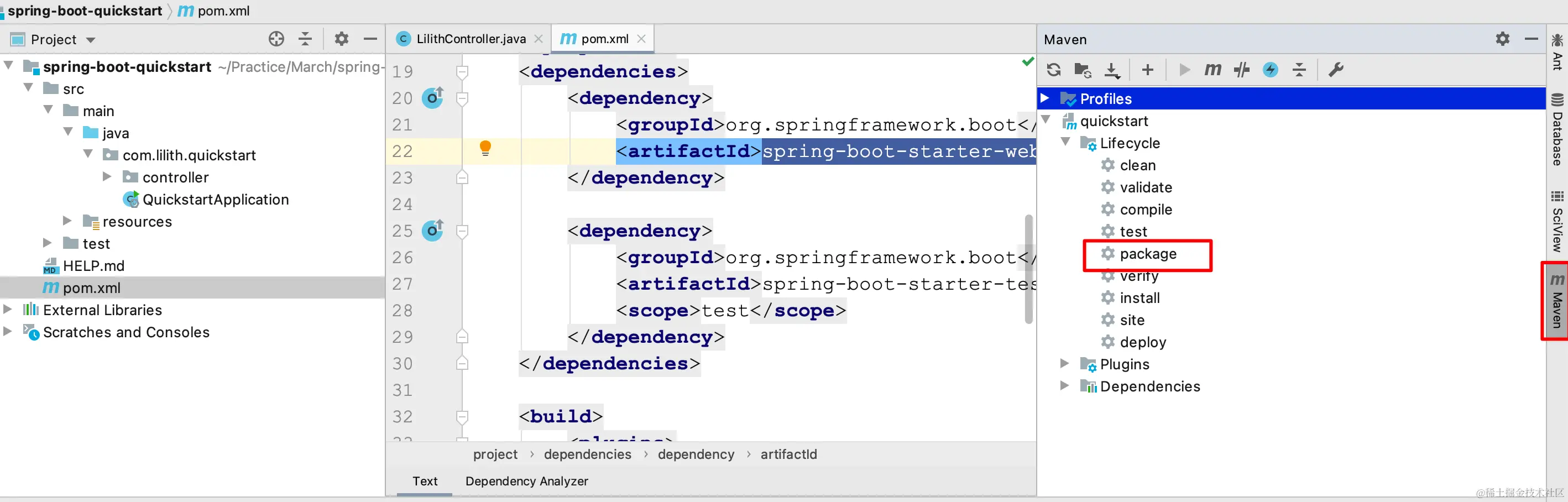The width and height of the screenshot is (1568, 502).
Task: Expand External Libraries node
Action: point(8,309)
